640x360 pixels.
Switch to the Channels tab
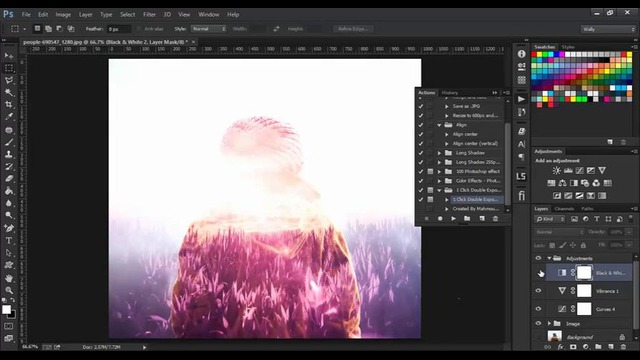click(x=564, y=209)
